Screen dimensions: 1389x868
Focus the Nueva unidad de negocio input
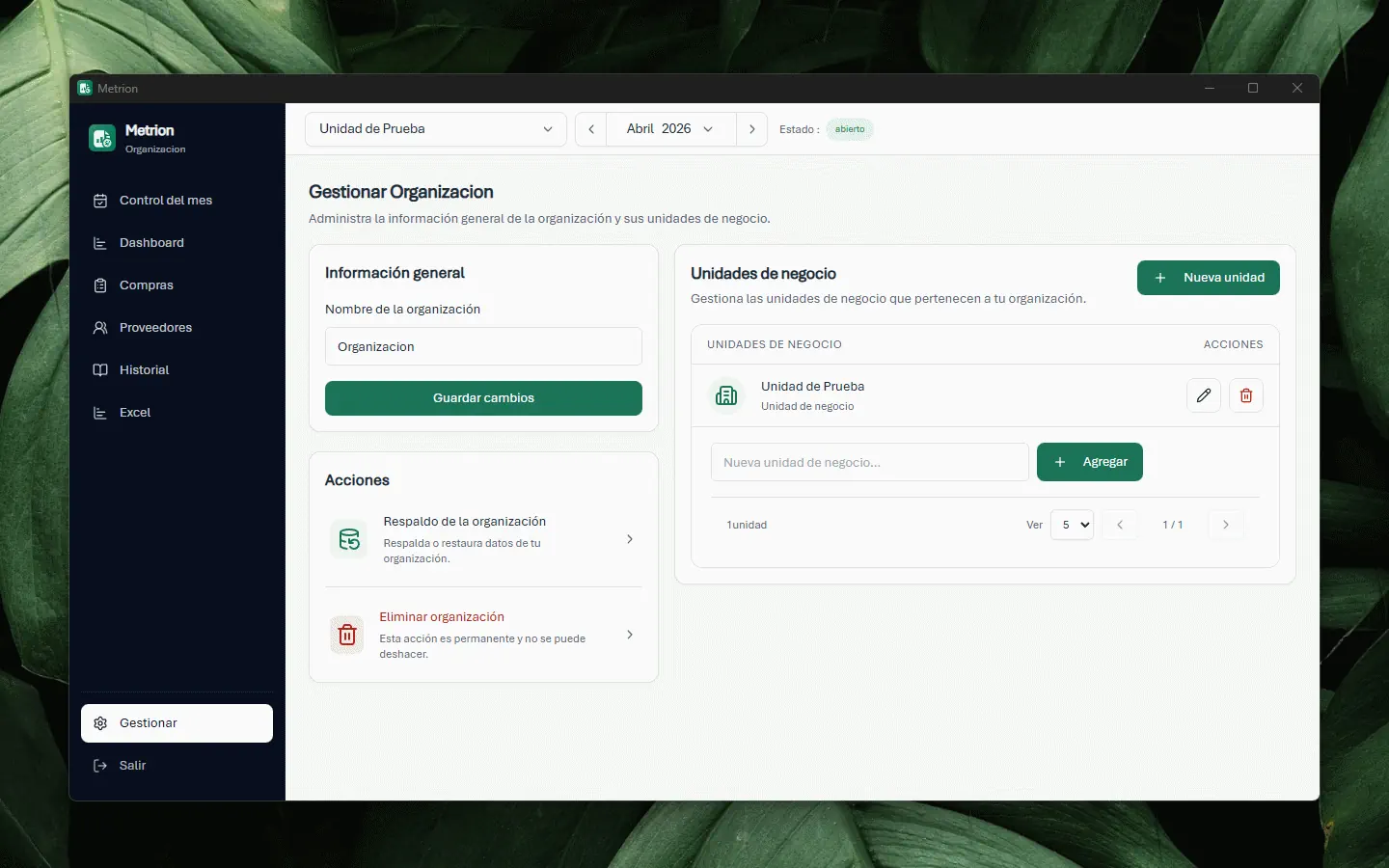coord(869,462)
